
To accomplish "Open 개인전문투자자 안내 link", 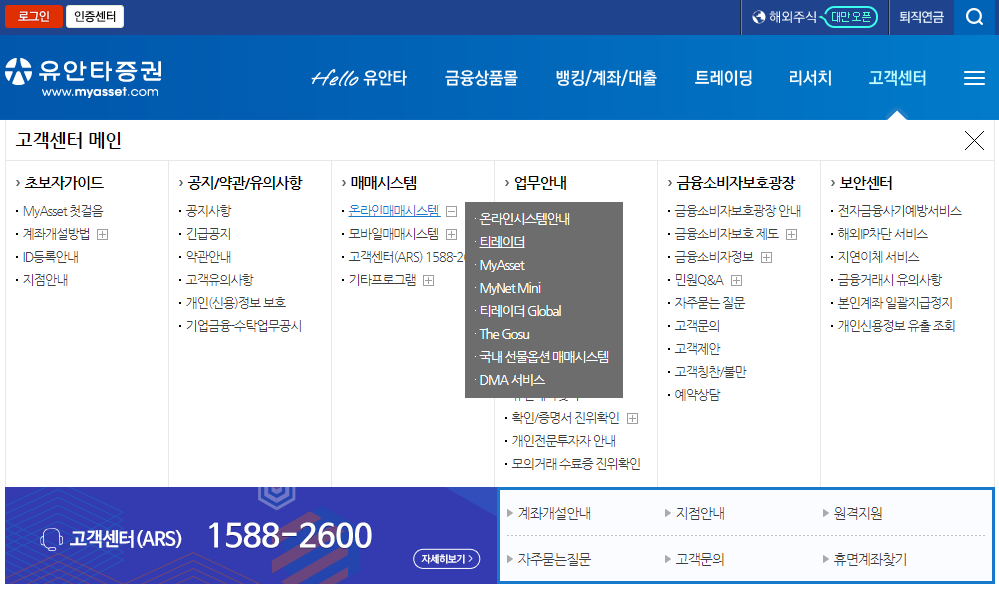I will pos(563,440).
